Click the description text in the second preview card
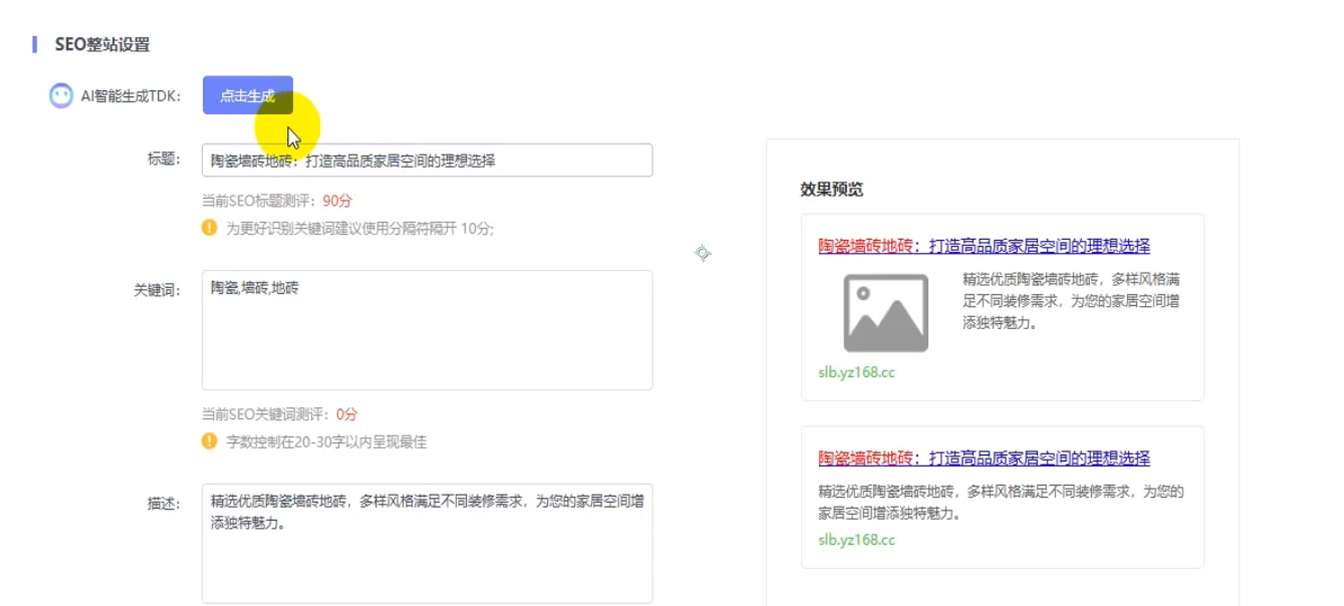 pos(1000,502)
